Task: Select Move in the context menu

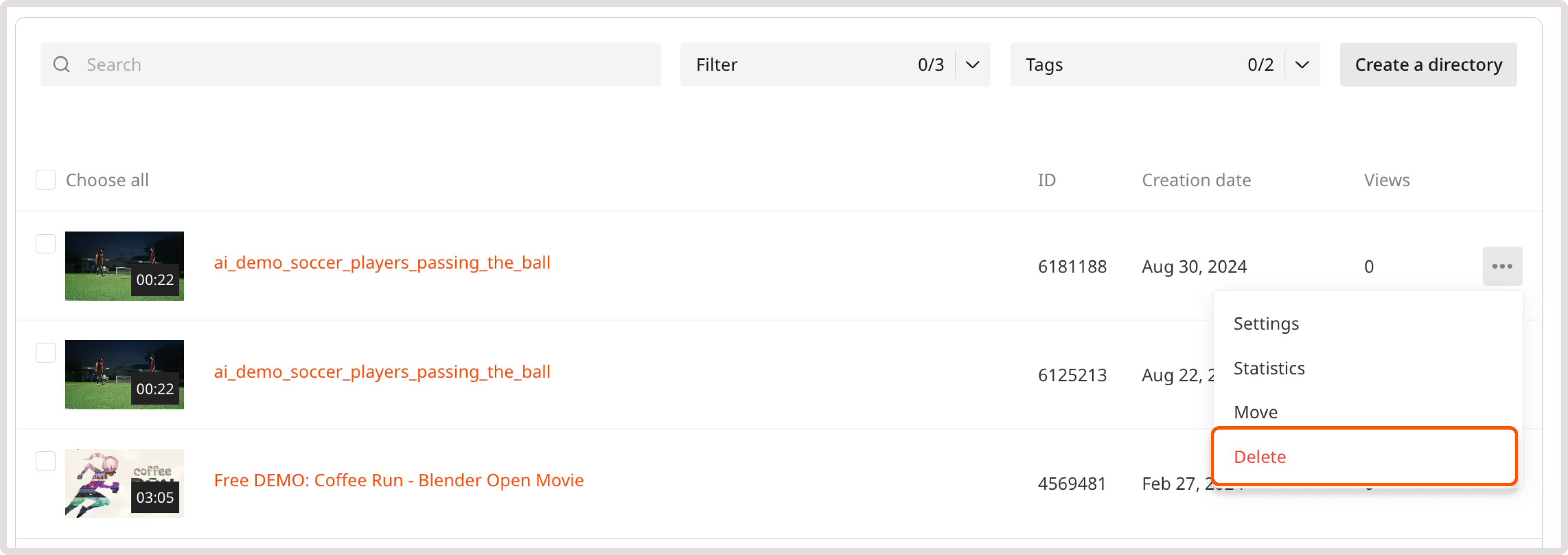Action: tap(1255, 412)
